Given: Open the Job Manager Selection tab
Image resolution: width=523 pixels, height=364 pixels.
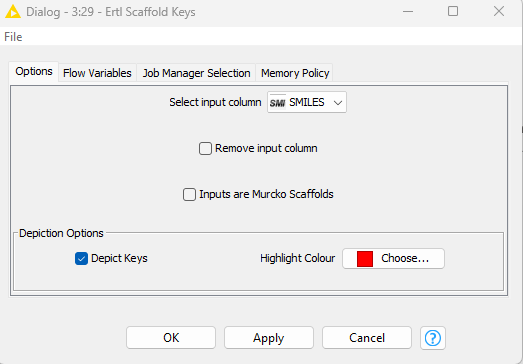Looking at the screenshot, I should pyautogui.click(x=196, y=73).
